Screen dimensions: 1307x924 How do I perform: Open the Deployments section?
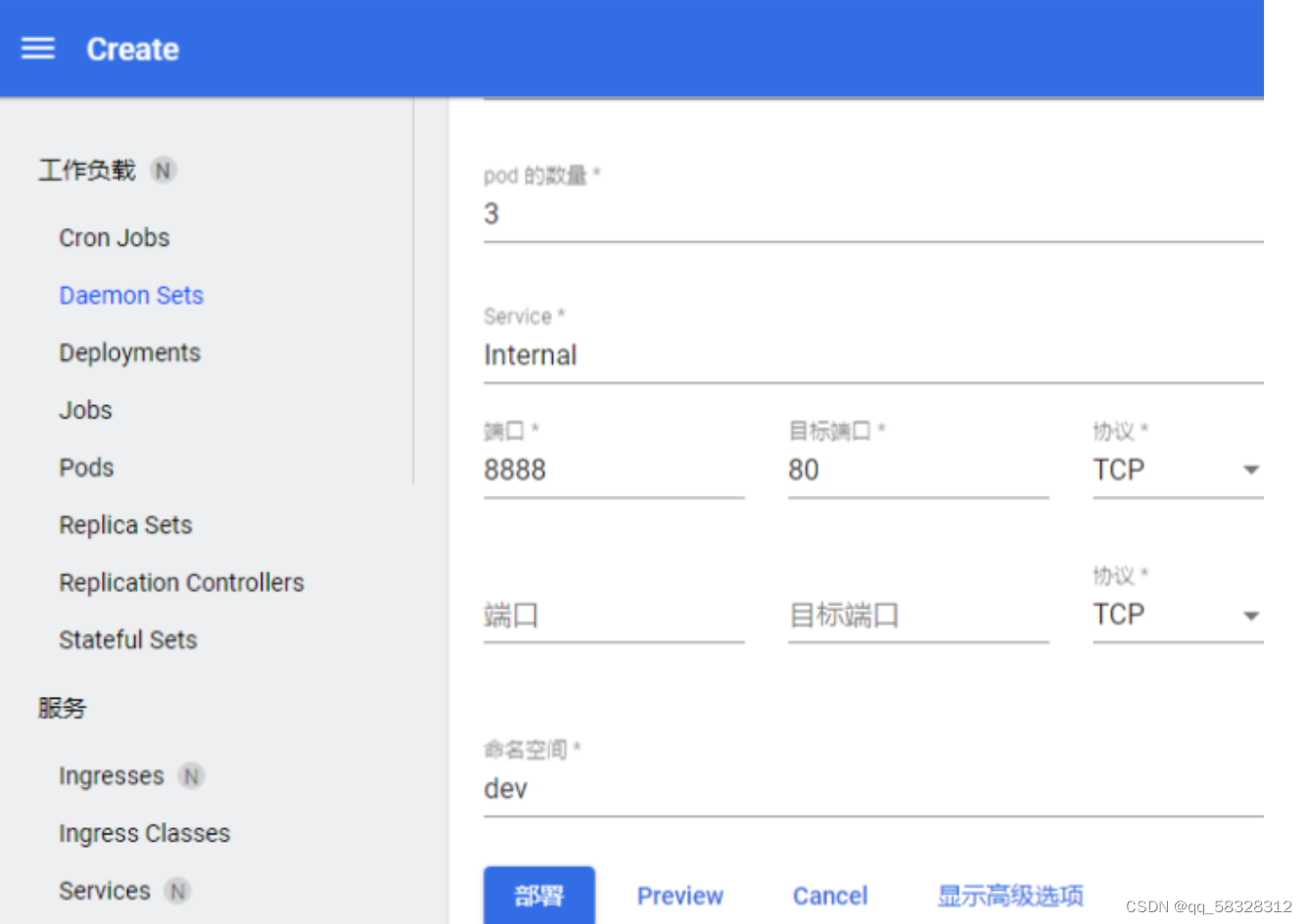(129, 352)
